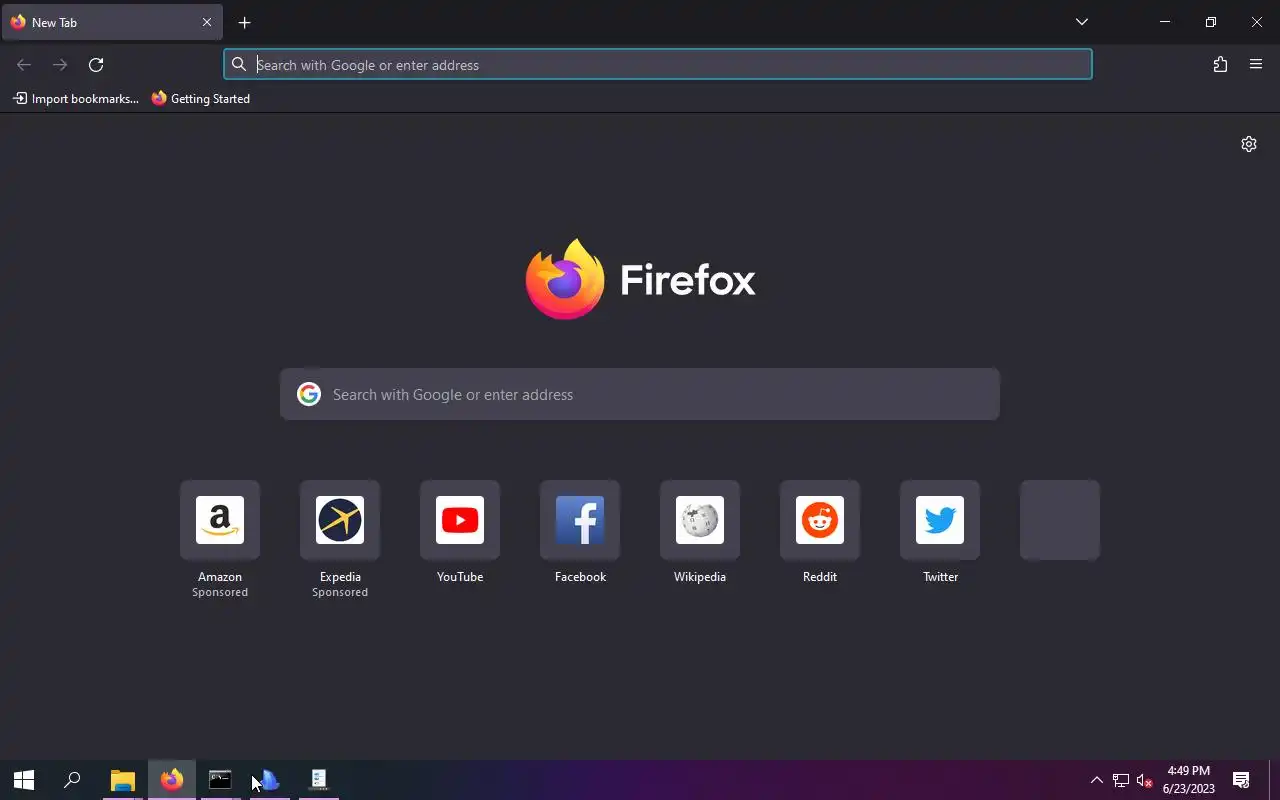Open the Facebook shortcut tile

pos(580,520)
